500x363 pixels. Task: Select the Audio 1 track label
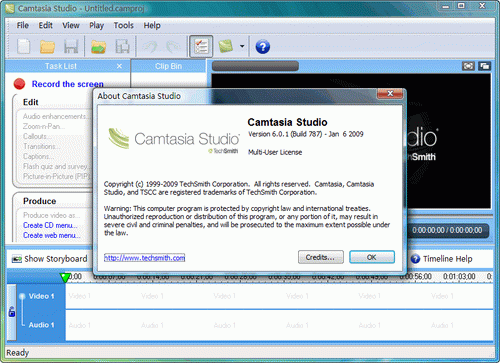tap(41, 325)
